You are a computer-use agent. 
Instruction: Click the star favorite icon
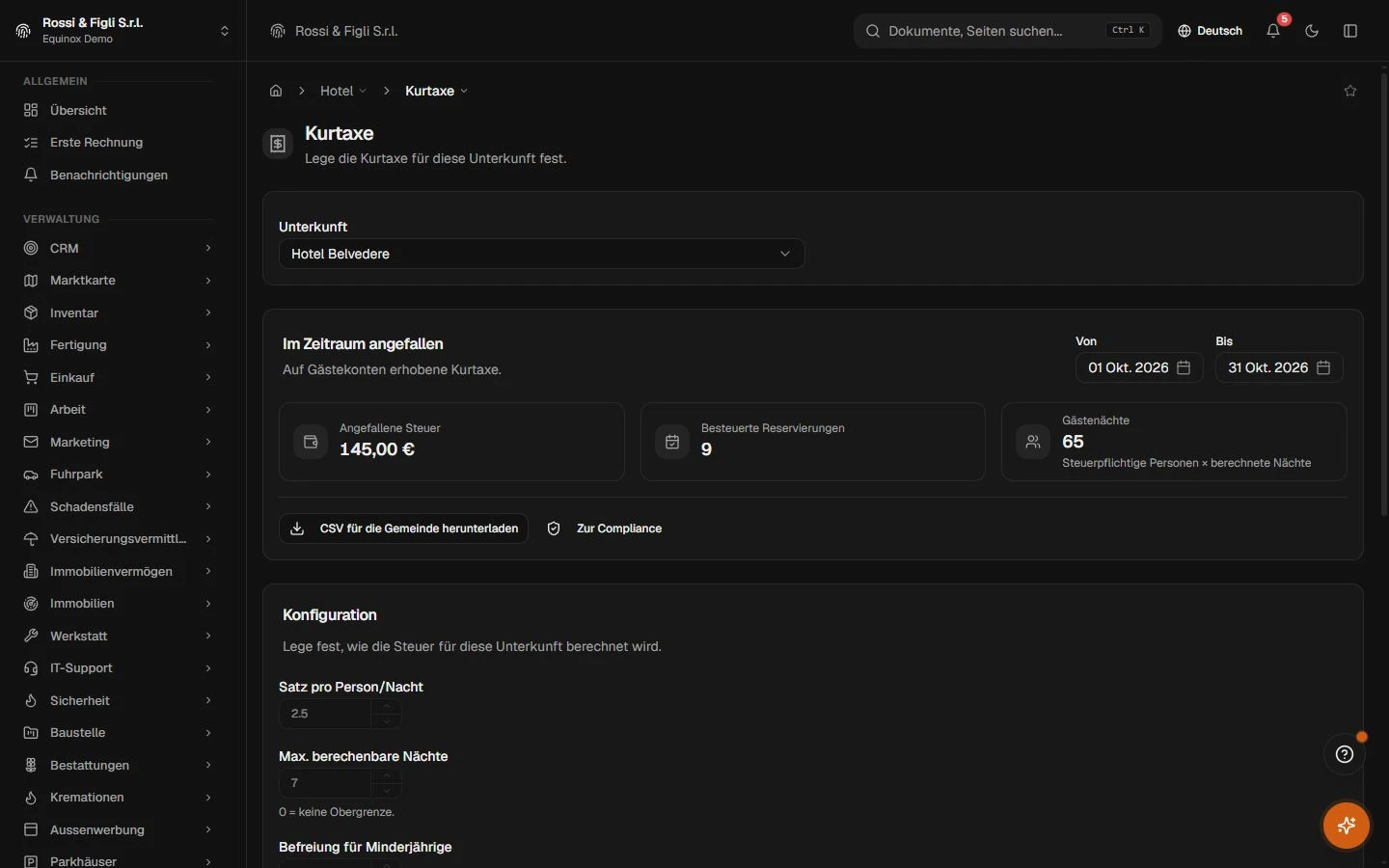1350,91
